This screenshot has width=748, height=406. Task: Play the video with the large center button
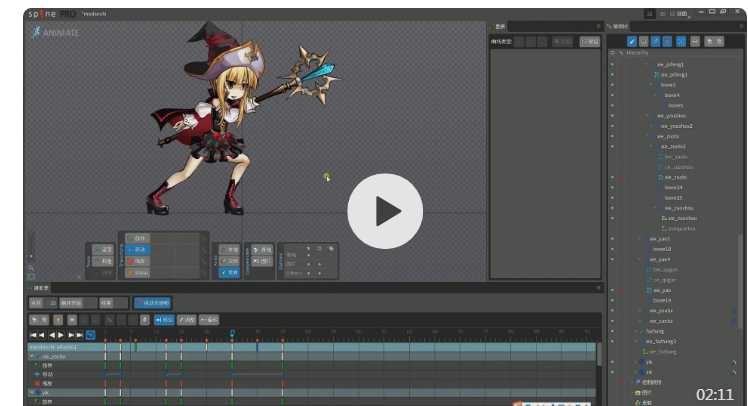[x=385, y=211]
